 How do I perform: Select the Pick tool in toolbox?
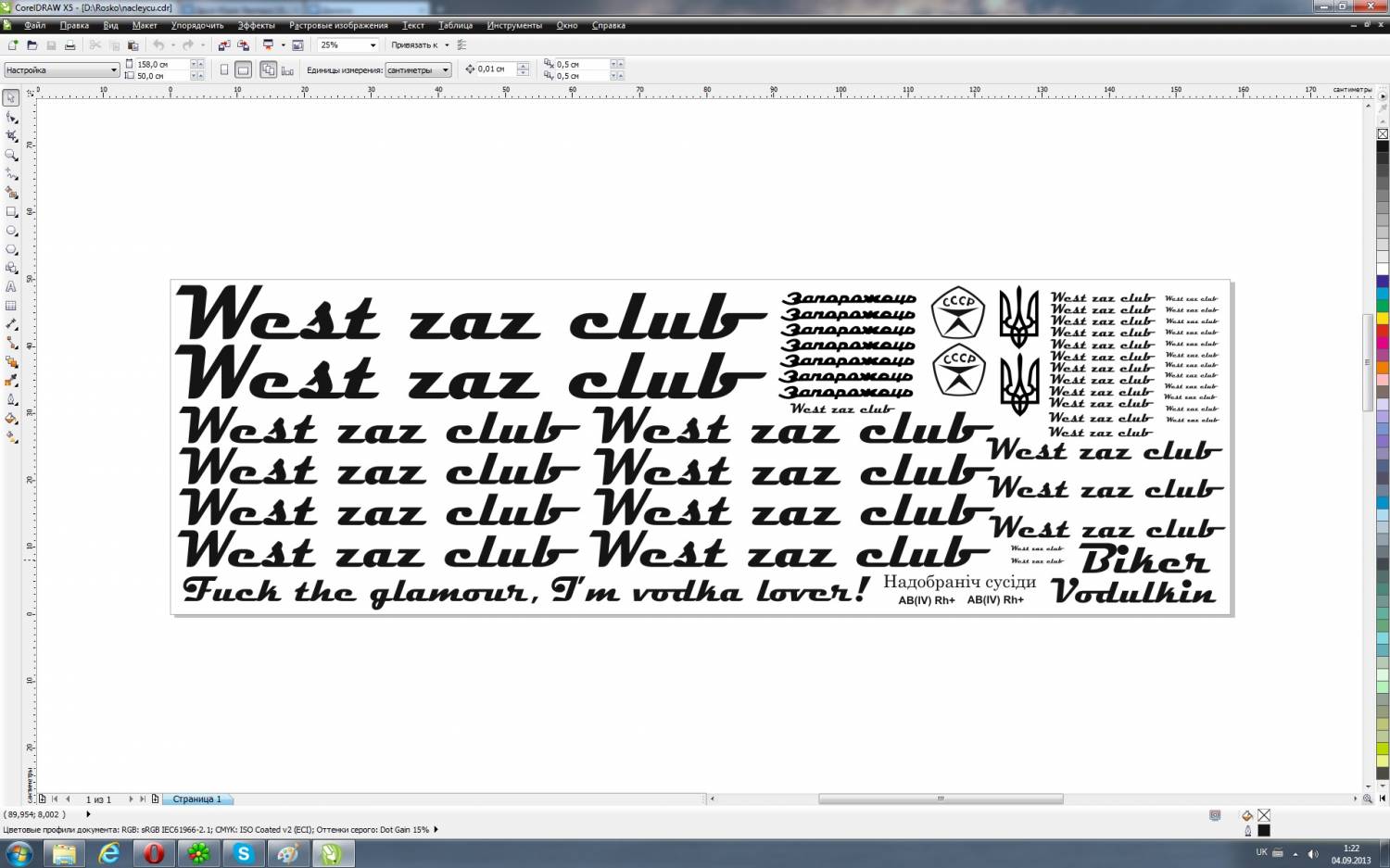[x=11, y=97]
